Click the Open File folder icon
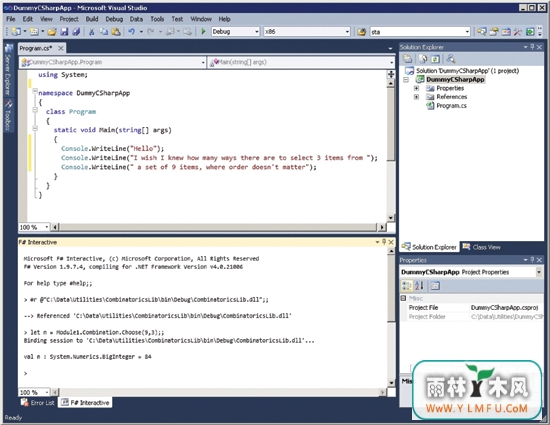550x425 pixels. point(52,32)
